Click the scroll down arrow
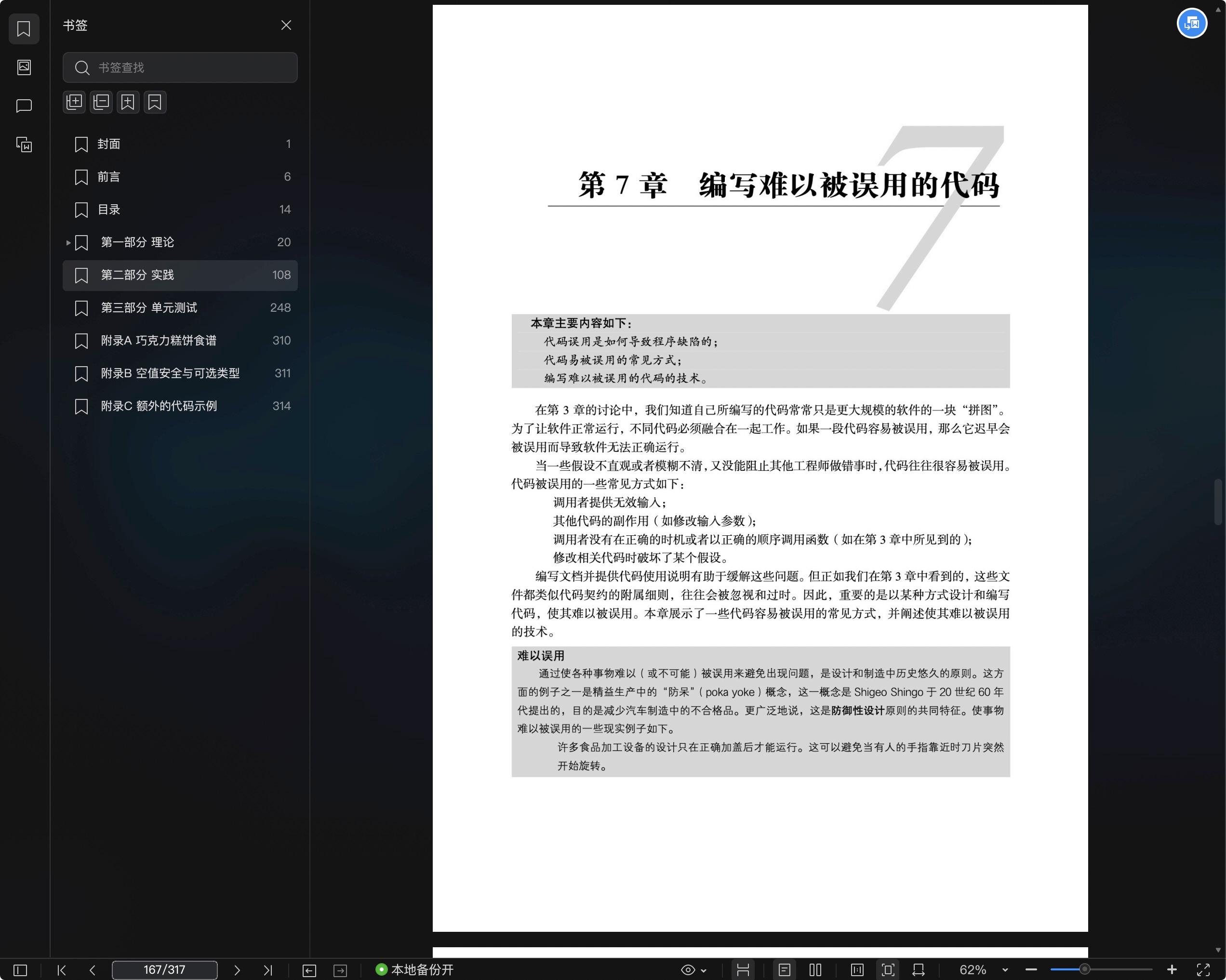 [1217, 950]
